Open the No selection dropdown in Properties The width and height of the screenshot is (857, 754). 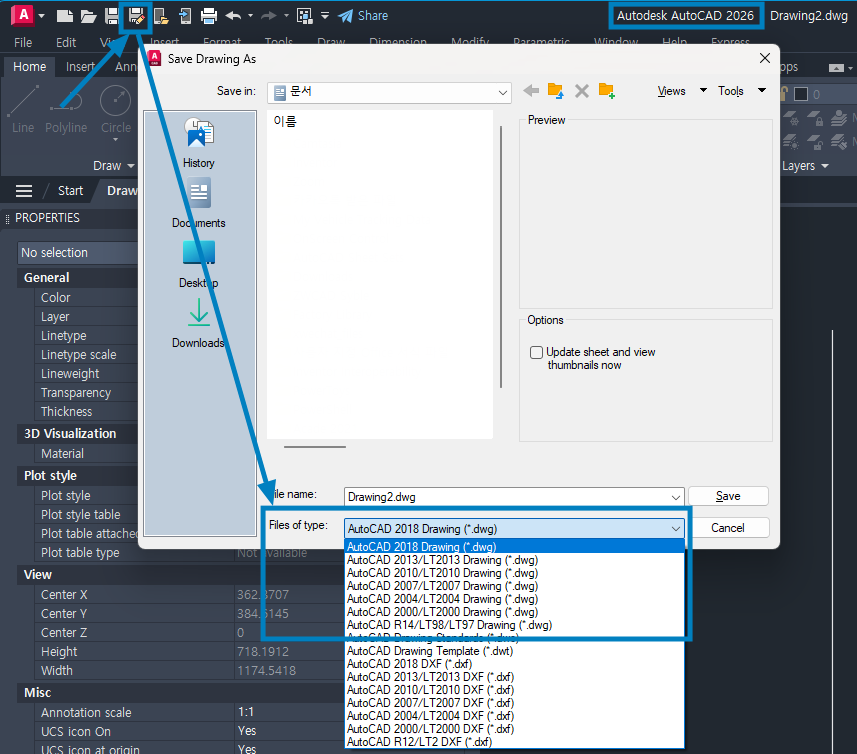[x=78, y=252]
